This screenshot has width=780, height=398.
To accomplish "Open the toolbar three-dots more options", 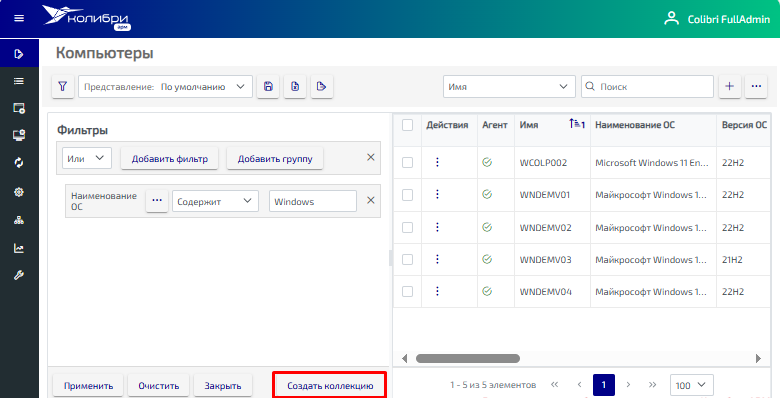I will [756, 87].
